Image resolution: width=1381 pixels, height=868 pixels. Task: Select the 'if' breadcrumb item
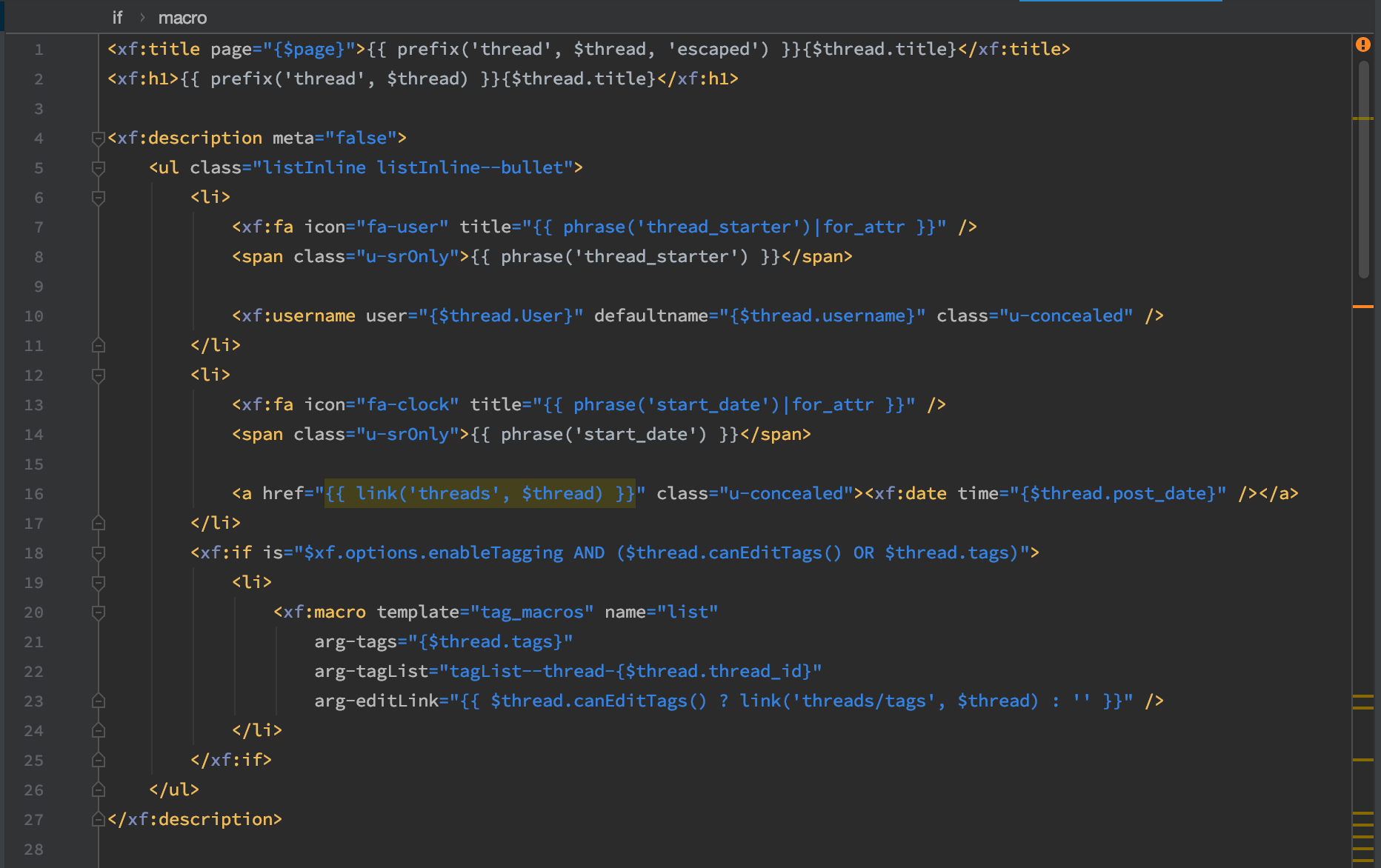pyautogui.click(x=117, y=18)
